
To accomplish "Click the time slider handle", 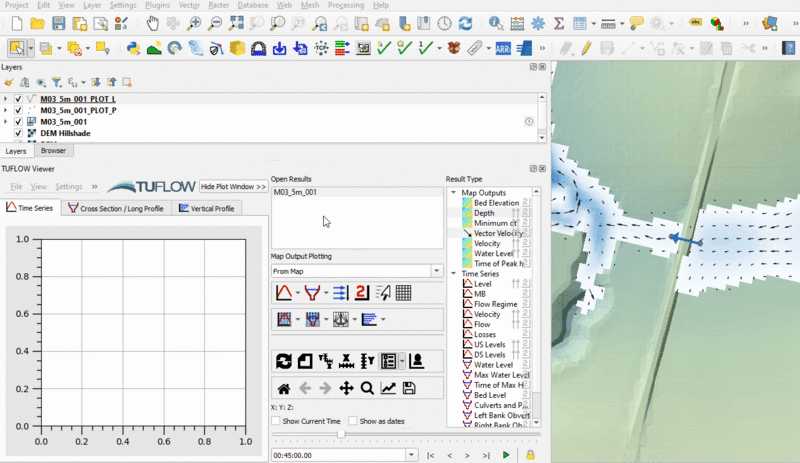I will coord(342,434).
